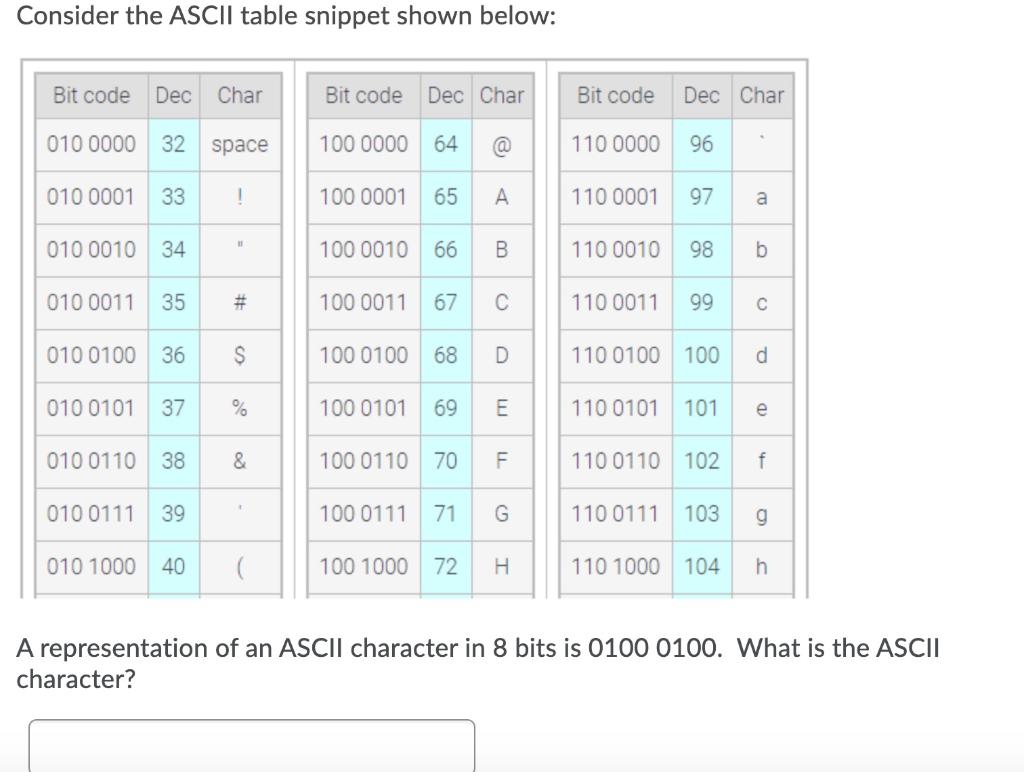Screen dimensions: 1024x772
Task: Select the row for decimal 32 'space'
Action: pyautogui.click(x=155, y=143)
